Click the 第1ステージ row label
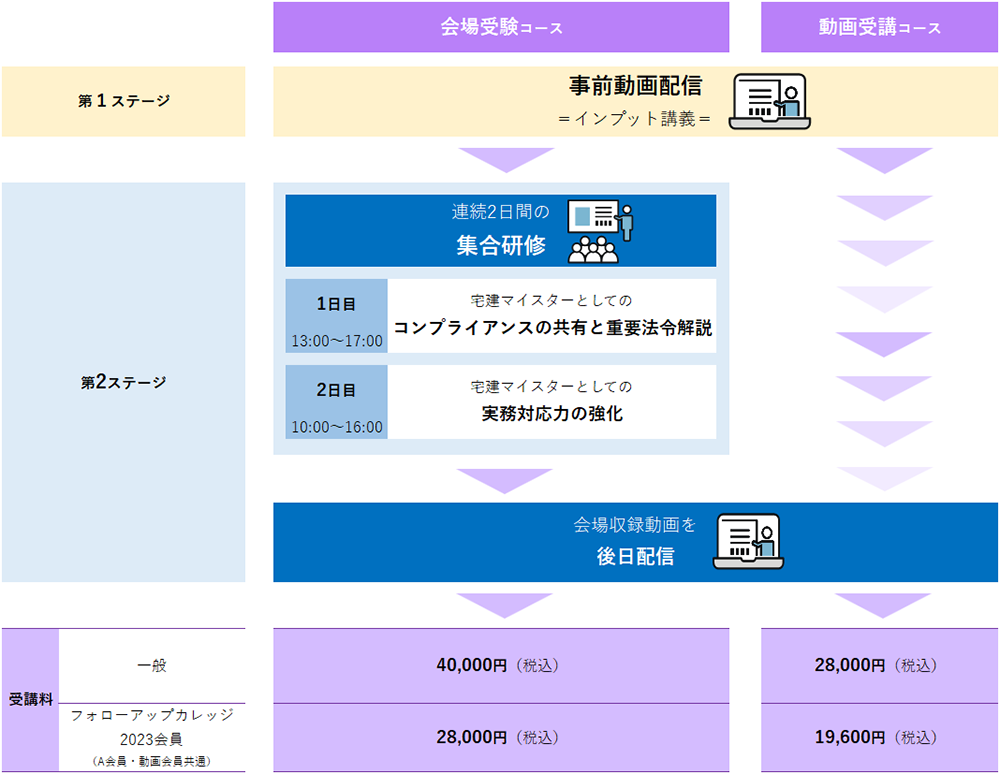 (124, 101)
